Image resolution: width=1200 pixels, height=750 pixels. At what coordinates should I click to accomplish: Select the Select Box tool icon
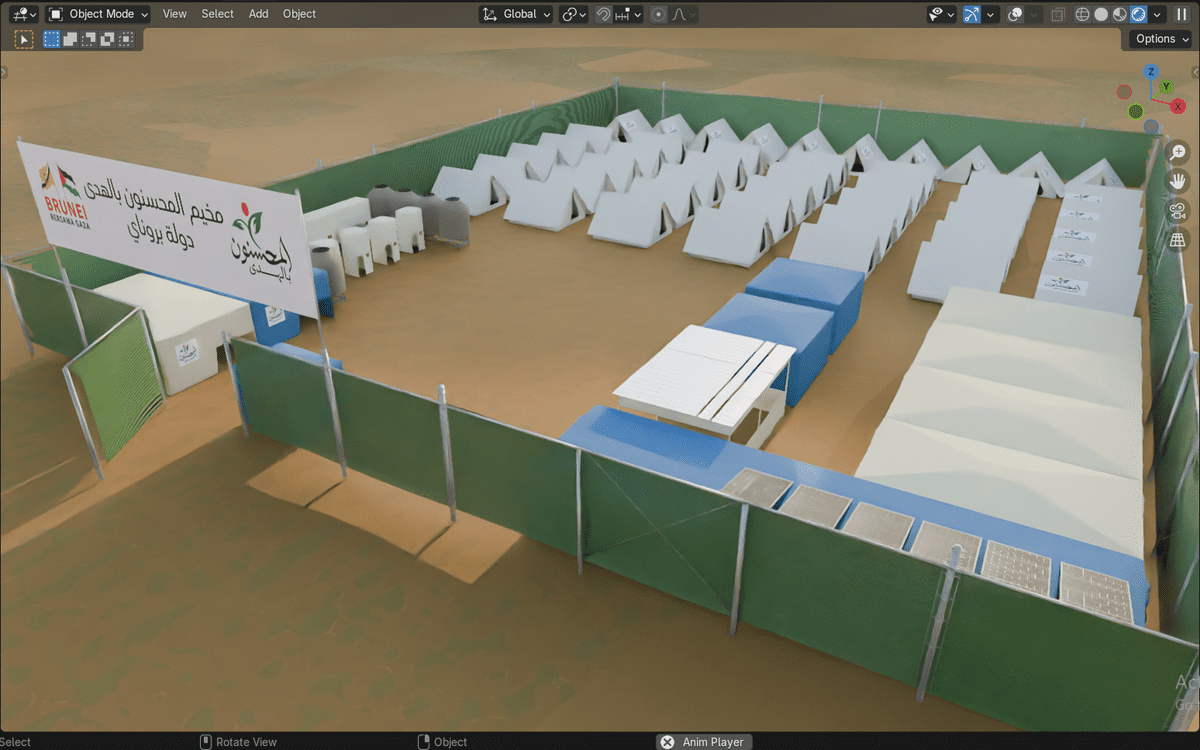24,39
